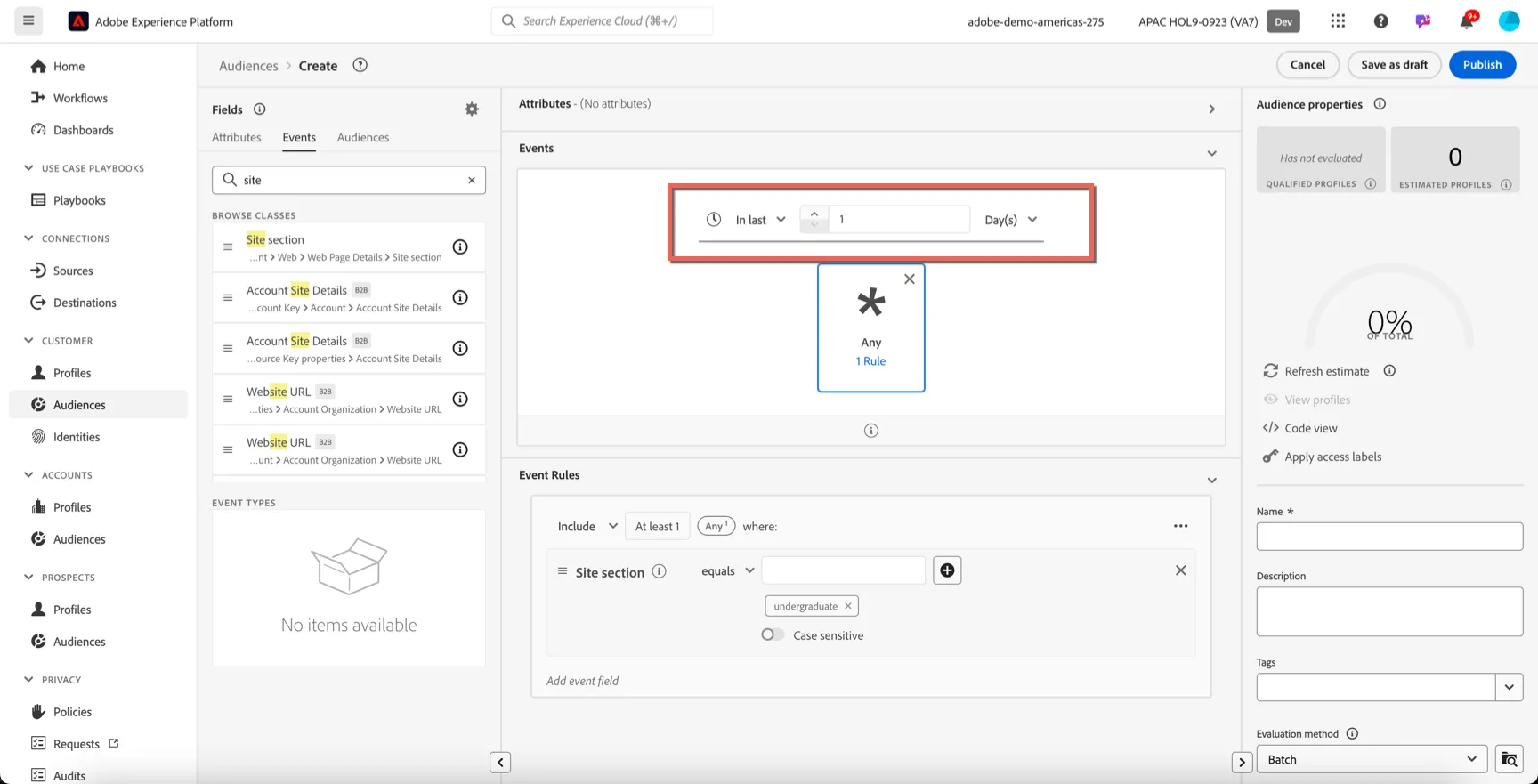Open the Day(s) time unit dropdown
Viewport: 1538px width, 784px height.
(1011, 220)
